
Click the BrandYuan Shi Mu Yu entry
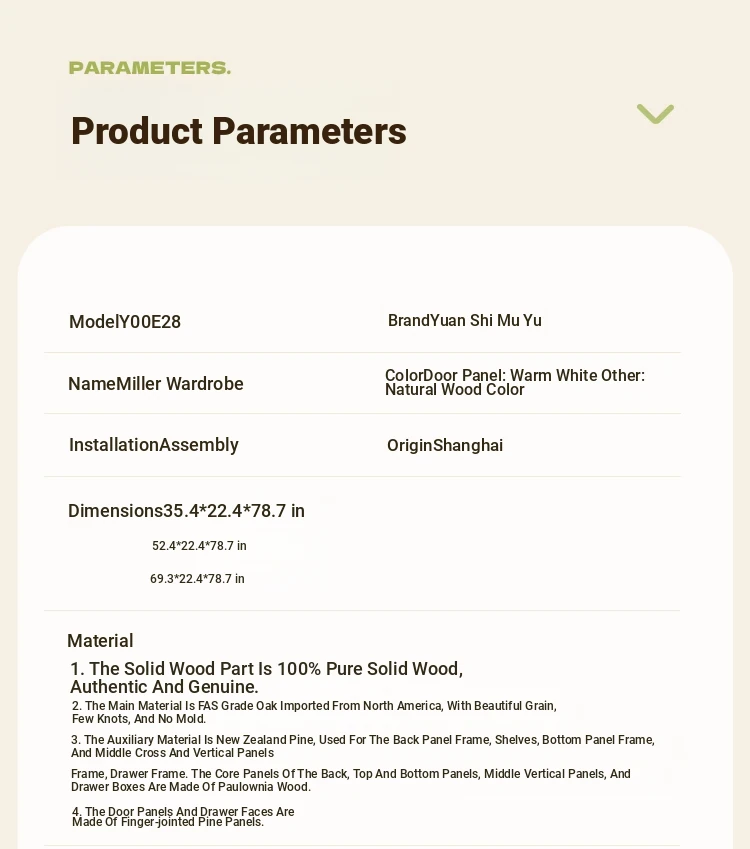(465, 321)
